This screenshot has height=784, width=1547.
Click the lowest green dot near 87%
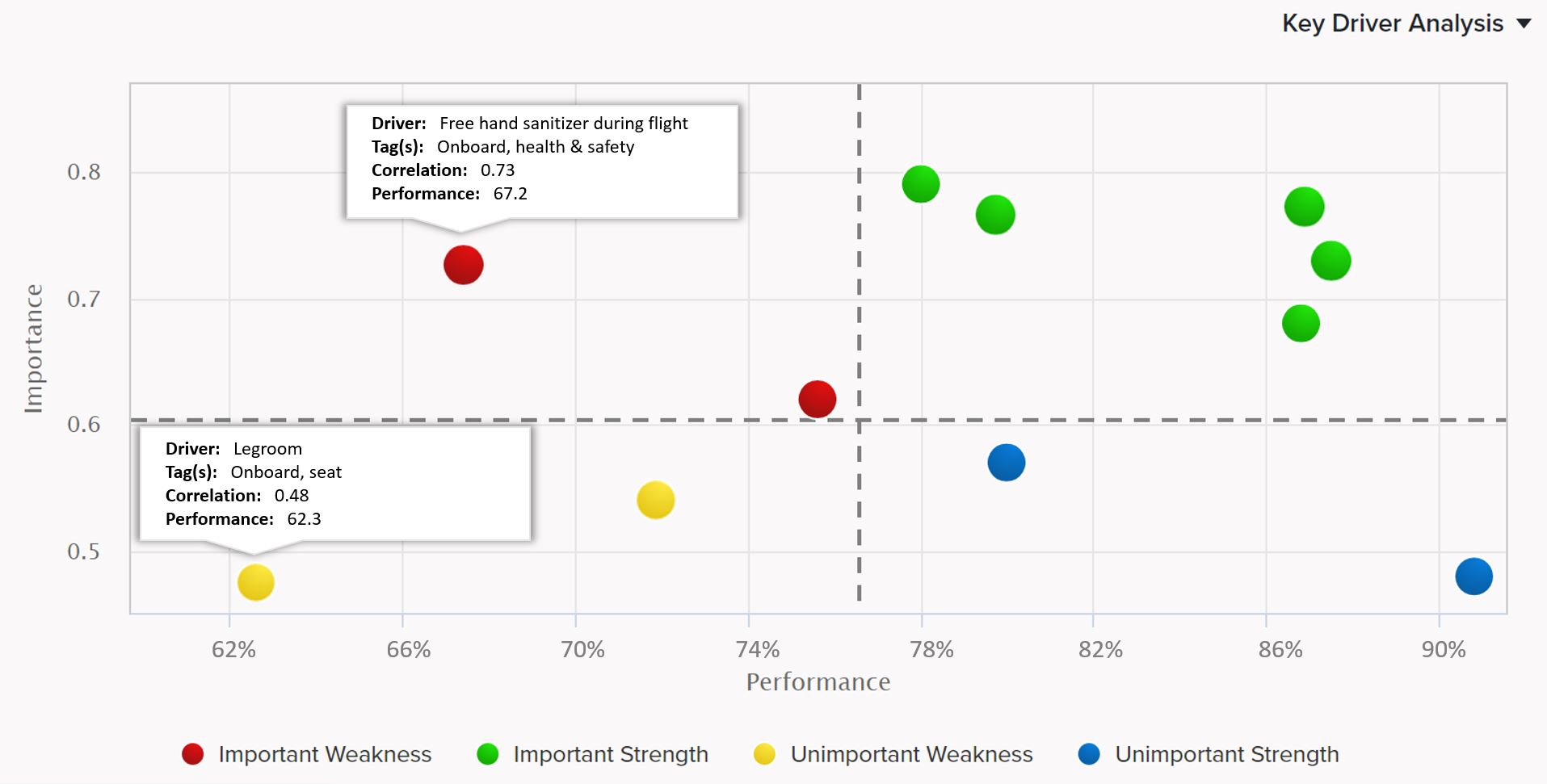pyautogui.click(x=1301, y=324)
